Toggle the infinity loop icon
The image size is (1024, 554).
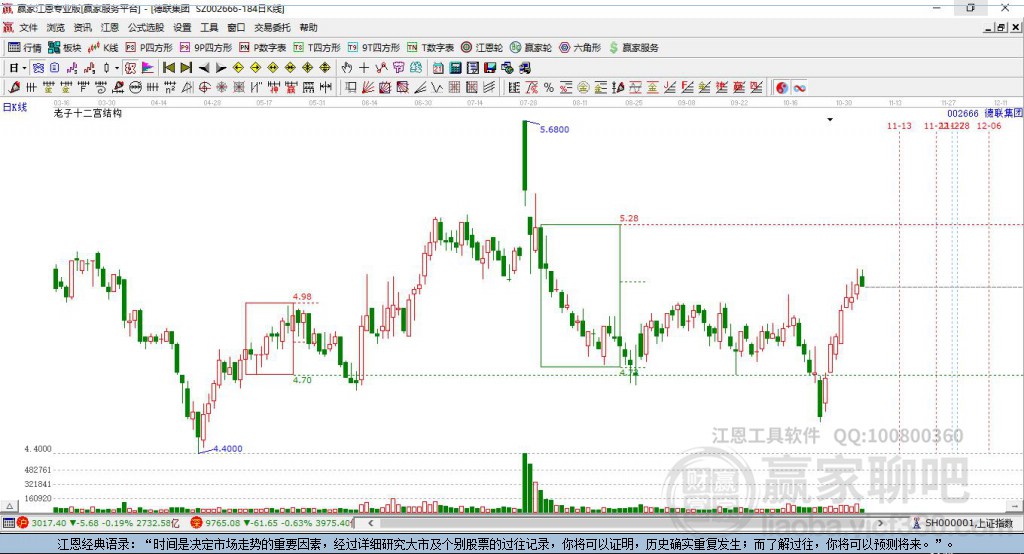pyautogui.click(x=799, y=88)
